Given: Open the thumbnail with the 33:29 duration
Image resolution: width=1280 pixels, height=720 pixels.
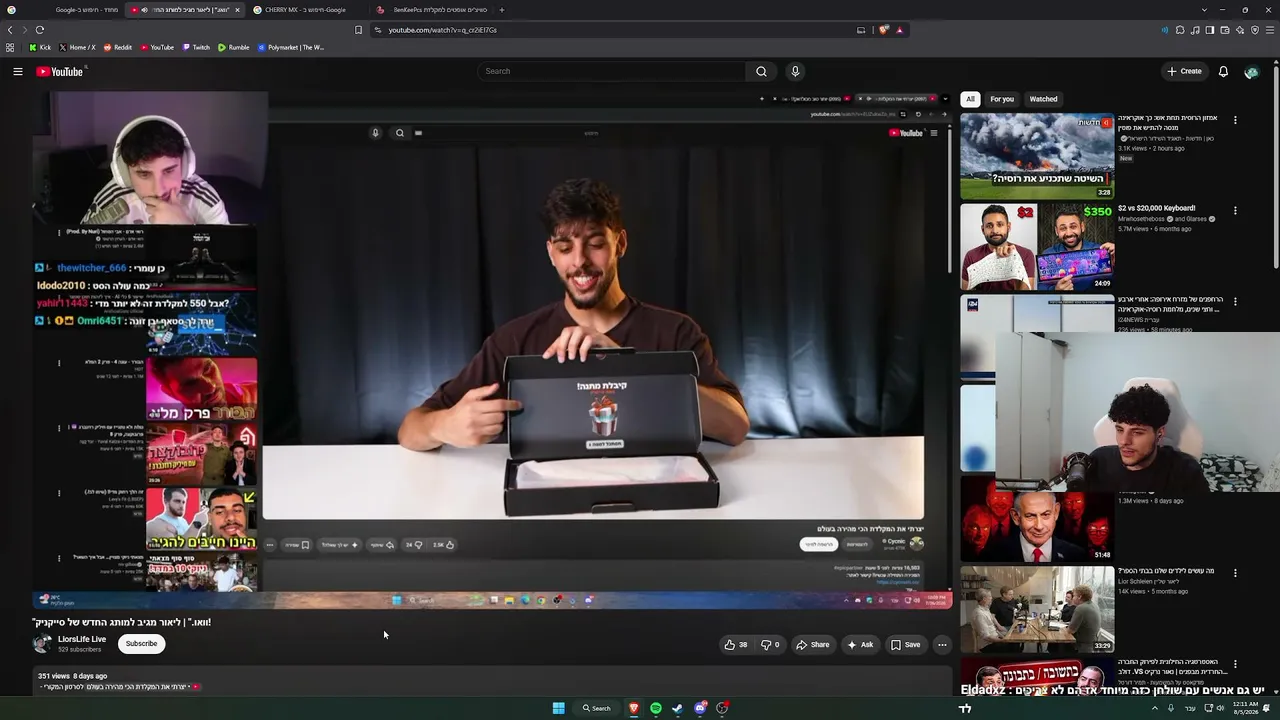Looking at the screenshot, I should [1037, 609].
